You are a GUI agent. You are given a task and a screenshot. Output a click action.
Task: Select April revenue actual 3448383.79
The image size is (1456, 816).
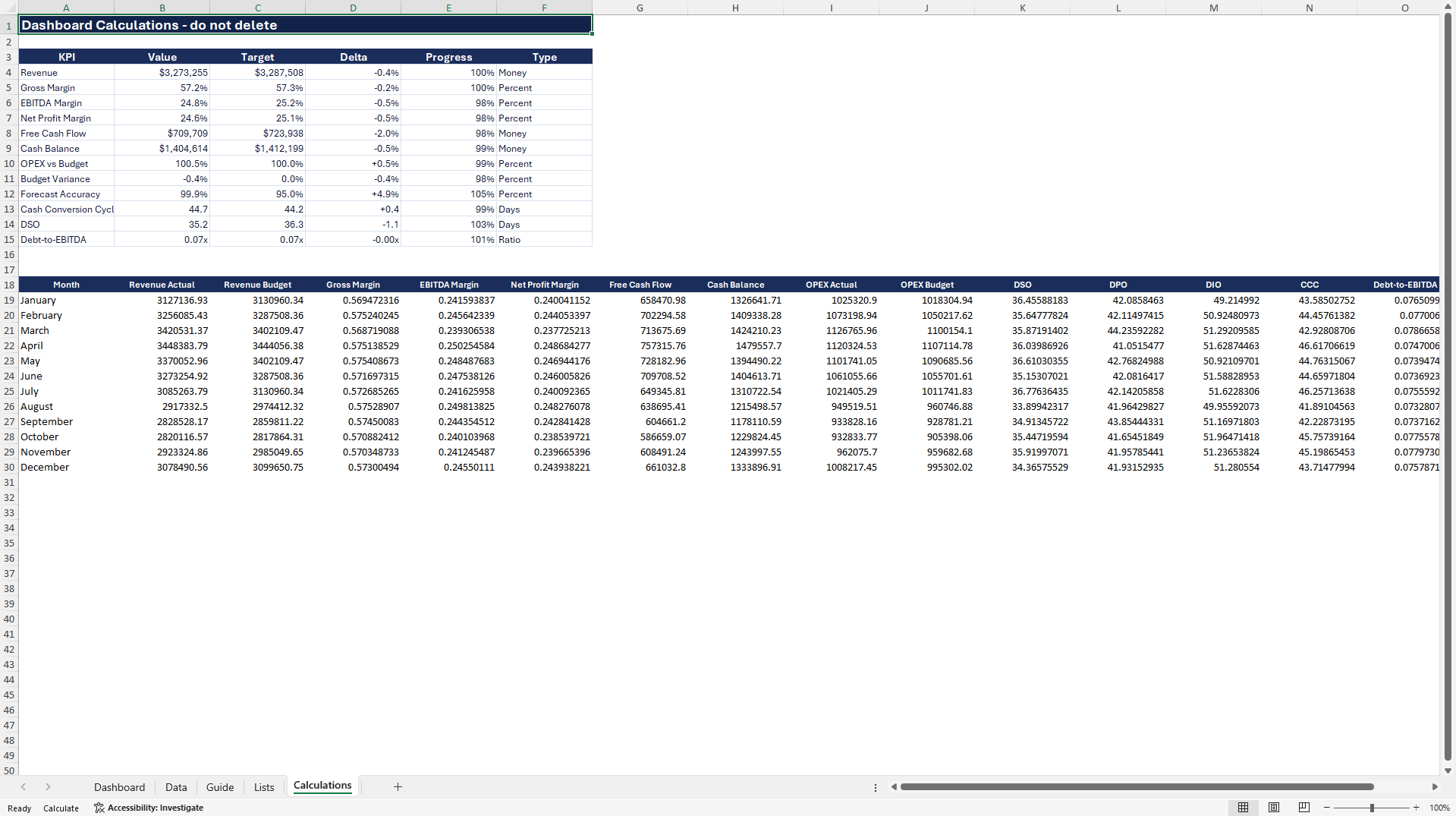(162, 345)
